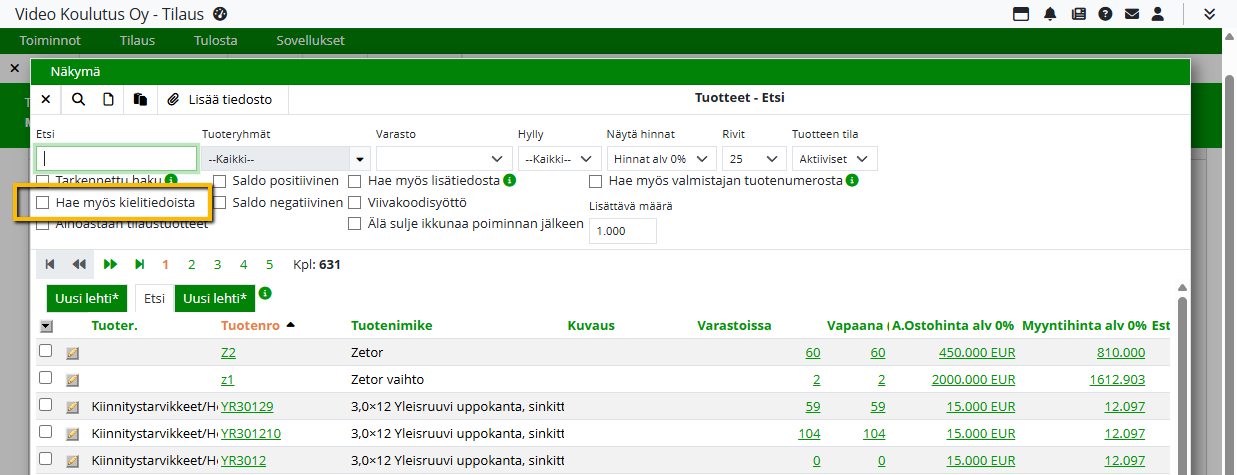Open the 'Tuotteen tila' dropdown set to Aktiiviset
The image size is (1237, 475).
coord(834,159)
